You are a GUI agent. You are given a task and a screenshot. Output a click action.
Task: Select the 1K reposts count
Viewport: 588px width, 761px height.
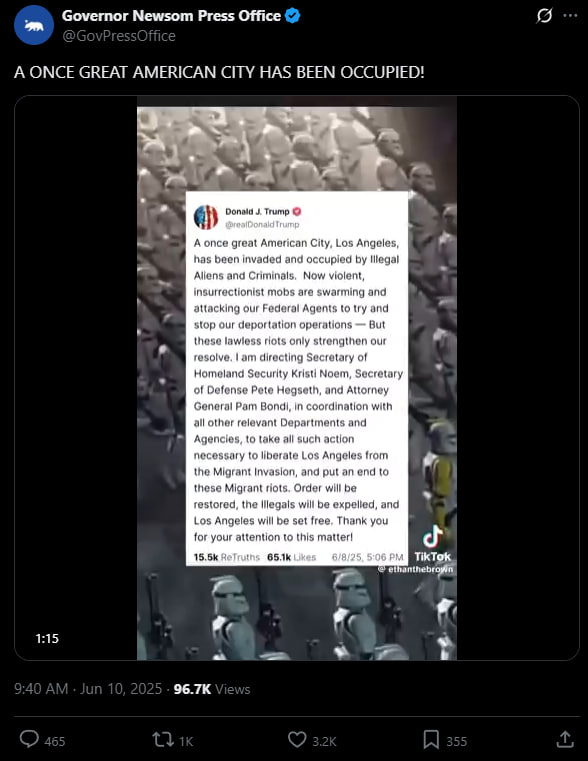(186, 742)
